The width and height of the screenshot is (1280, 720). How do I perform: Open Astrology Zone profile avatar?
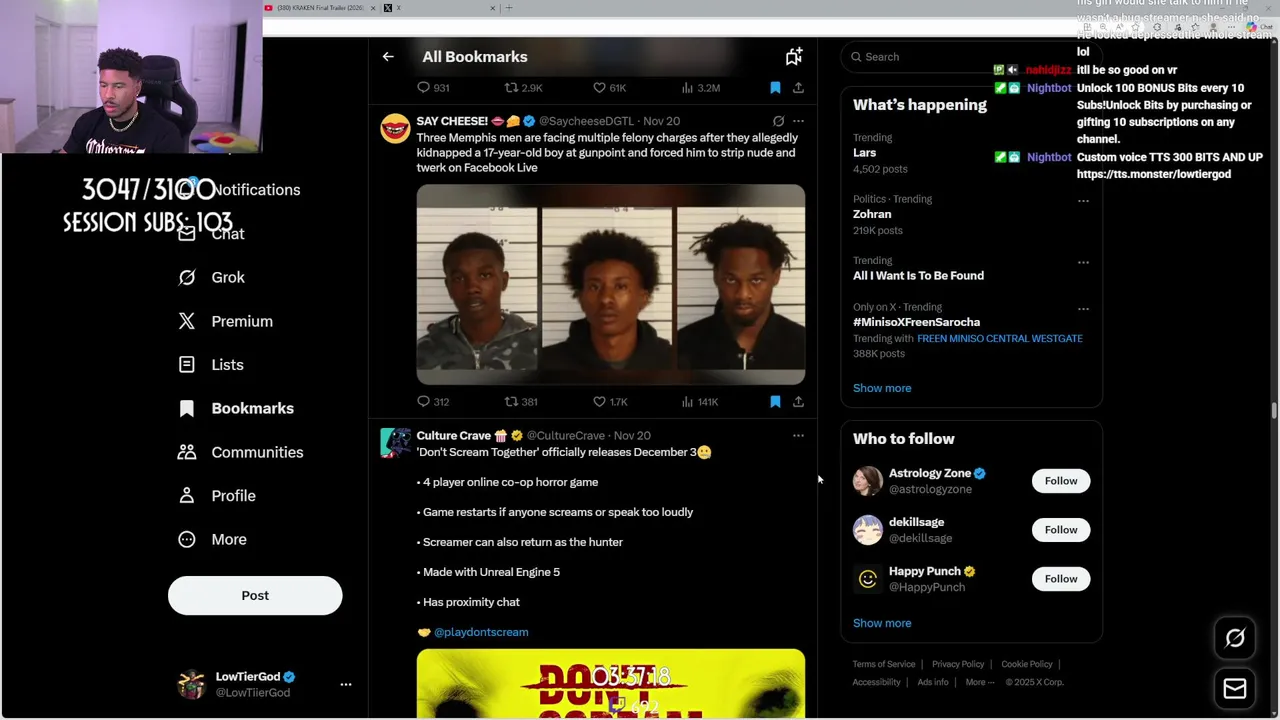click(868, 481)
